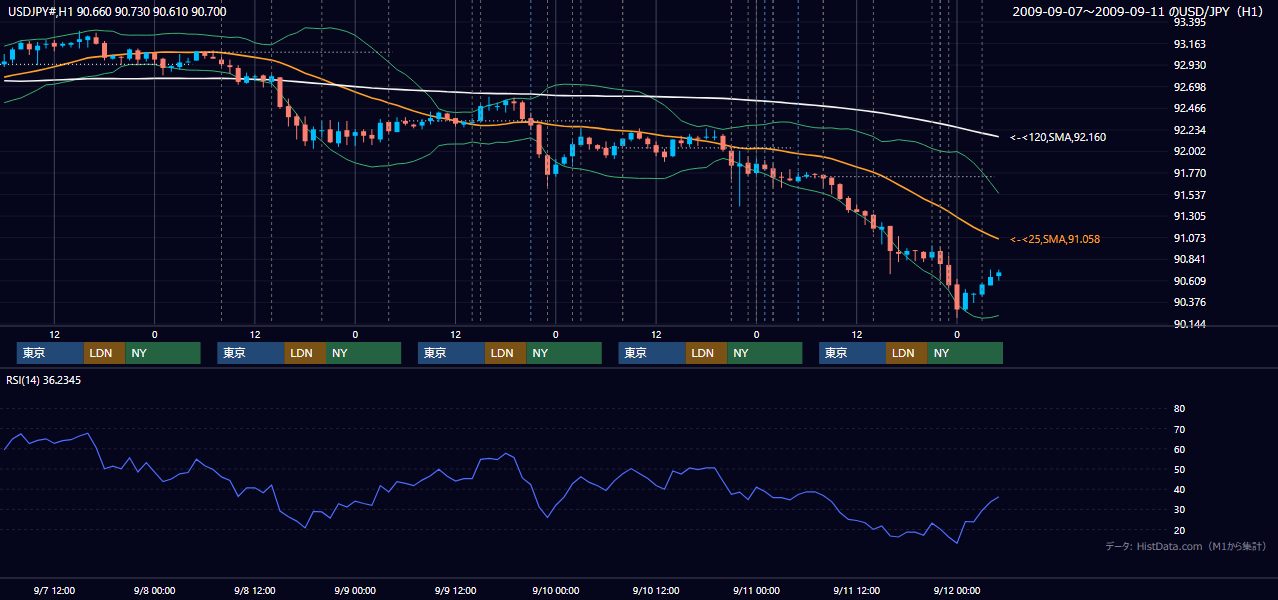Select price axis value 90.376
This screenshot has height=600, width=1278.
click(x=1189, y=302)
